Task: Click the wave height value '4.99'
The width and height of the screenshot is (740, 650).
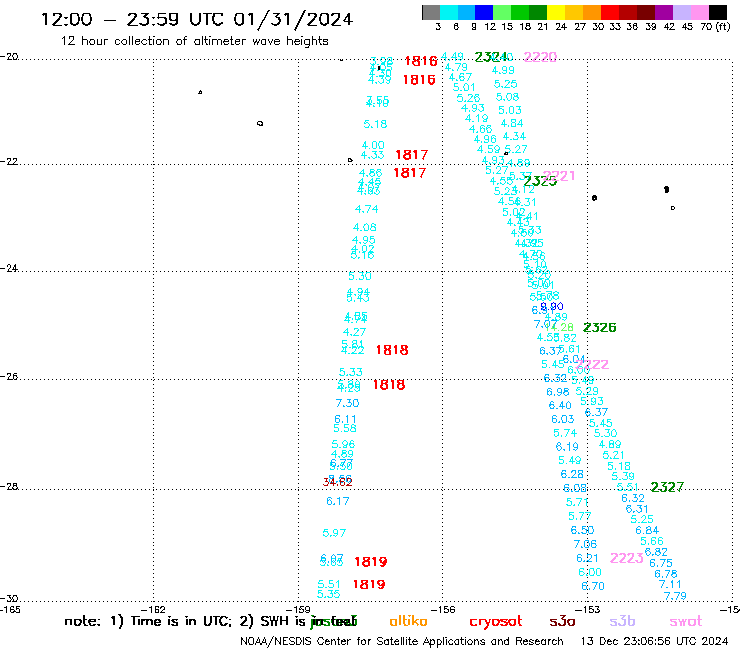Action: point(503,70)
